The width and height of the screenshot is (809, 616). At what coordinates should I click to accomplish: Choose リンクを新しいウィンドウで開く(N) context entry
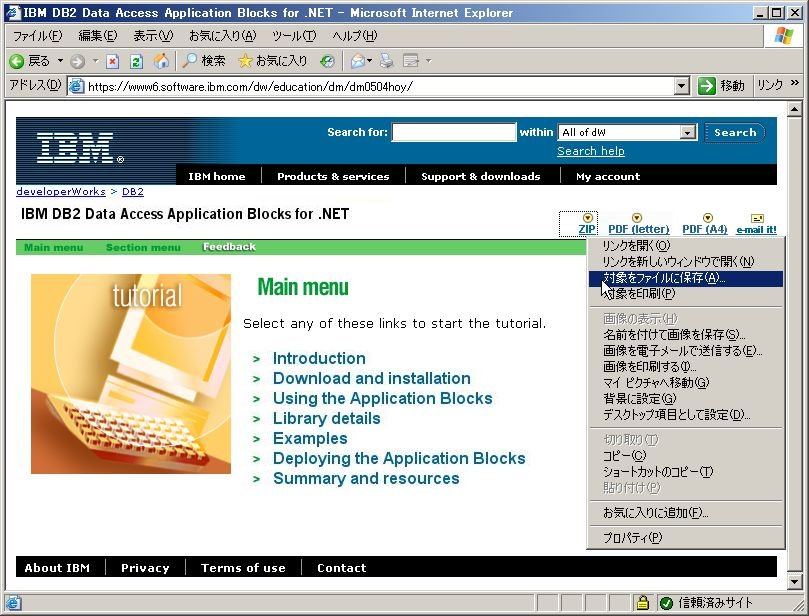[685, 262]
